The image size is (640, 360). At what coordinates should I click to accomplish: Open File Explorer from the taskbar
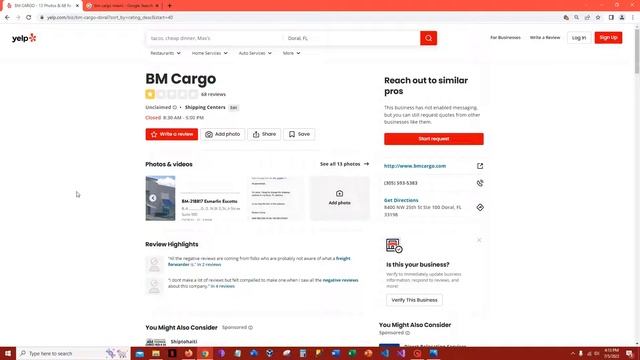(x=156, y=353)
